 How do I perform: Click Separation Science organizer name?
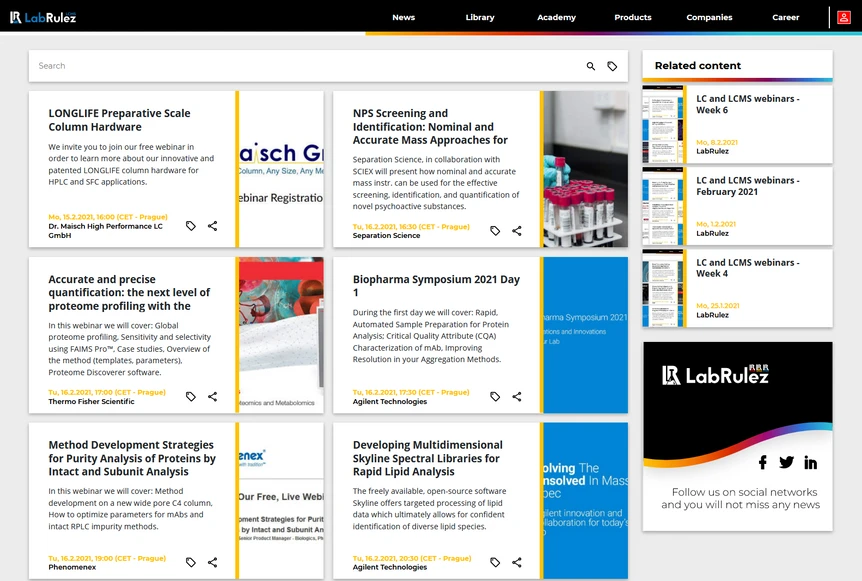(x=386, y=235)
